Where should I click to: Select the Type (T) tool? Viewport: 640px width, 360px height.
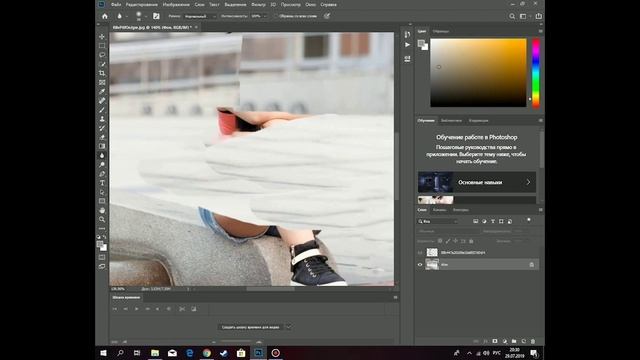pos(102,183)
